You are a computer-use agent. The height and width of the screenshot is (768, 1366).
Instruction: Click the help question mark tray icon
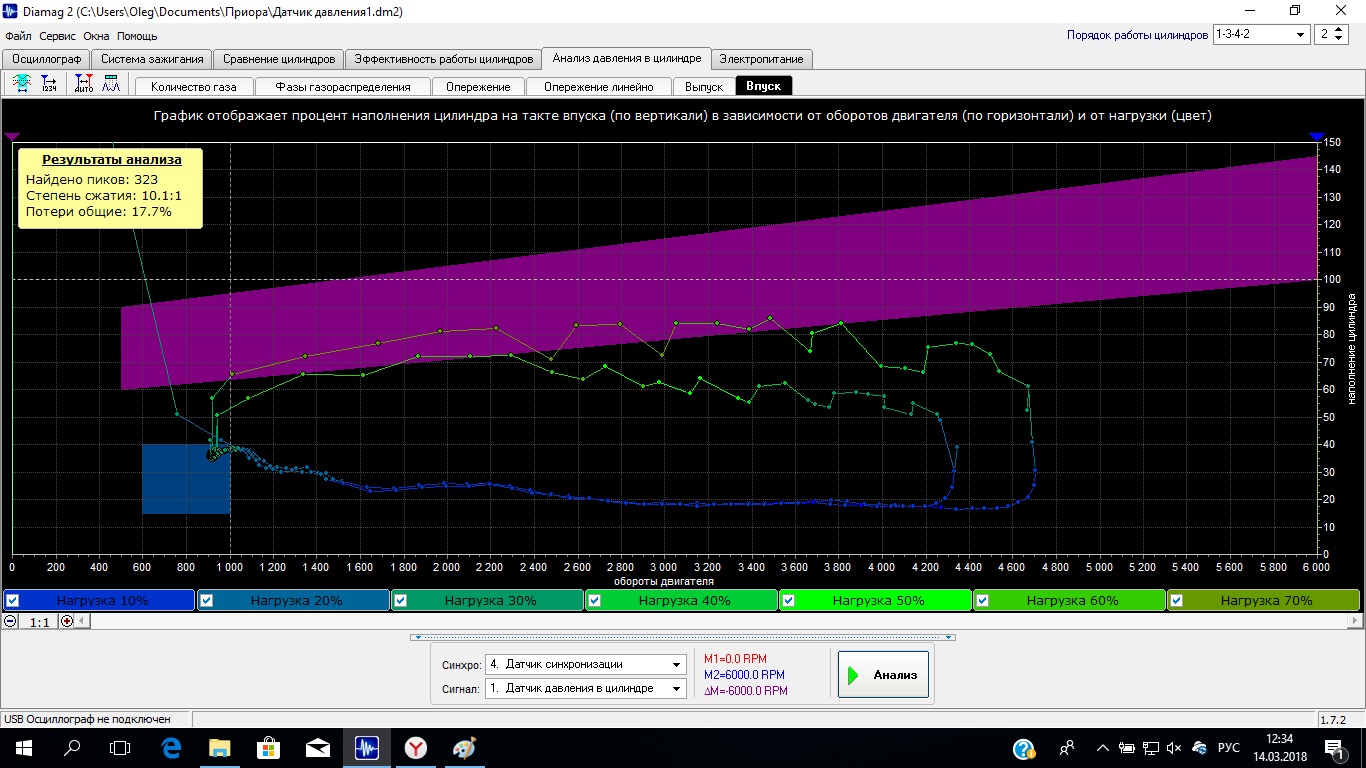point(1023,748)
